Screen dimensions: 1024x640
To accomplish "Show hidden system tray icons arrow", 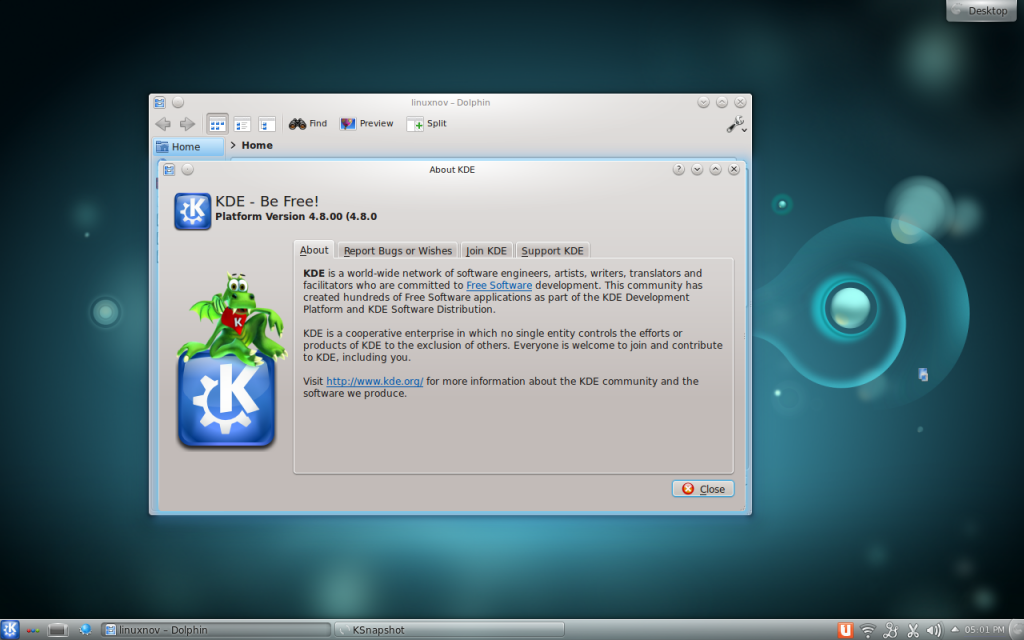I will point(955,630).
